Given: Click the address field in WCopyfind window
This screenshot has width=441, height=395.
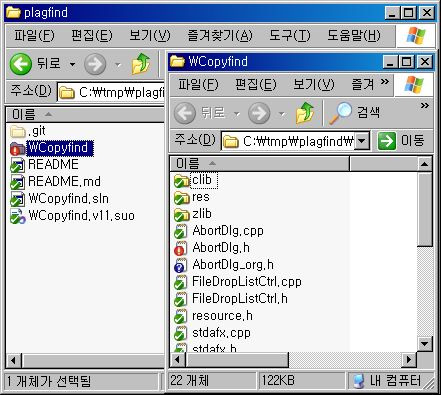Looking at the screenshot, I should pos(295,141).
